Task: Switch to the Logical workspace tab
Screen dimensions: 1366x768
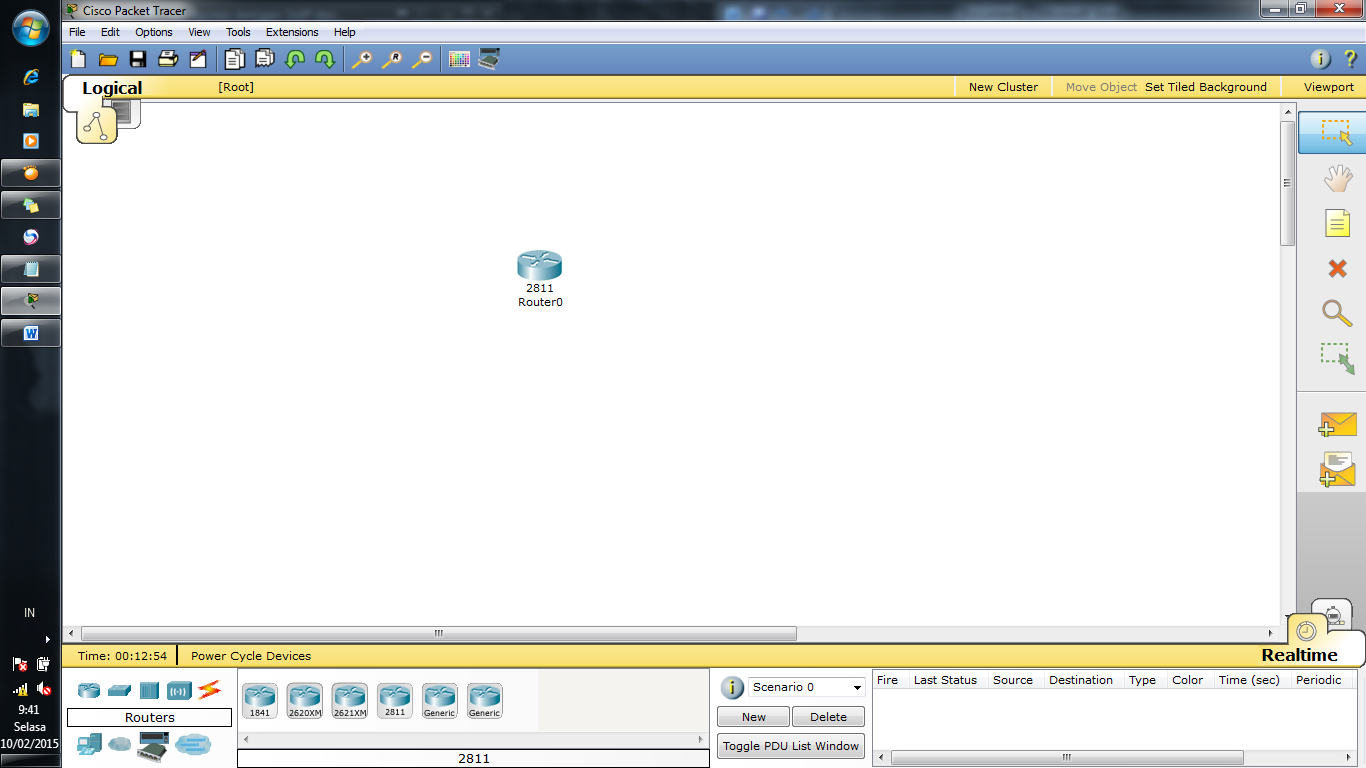Action: 112,88
